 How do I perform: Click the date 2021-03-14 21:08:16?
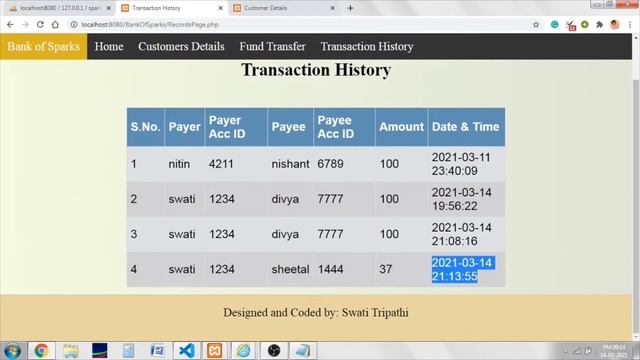[x=462, y=234]
